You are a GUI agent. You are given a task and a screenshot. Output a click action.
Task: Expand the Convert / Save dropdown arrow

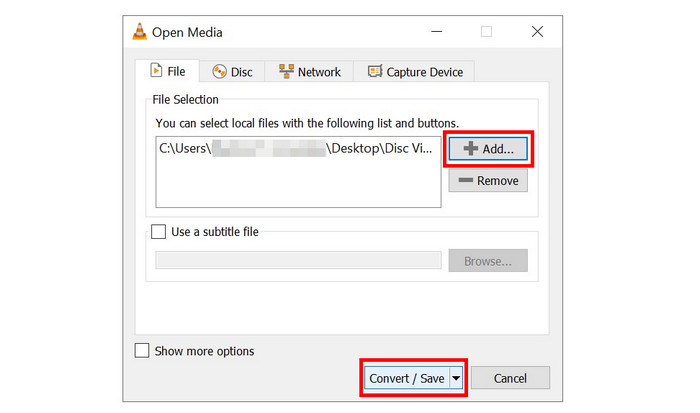456,378
